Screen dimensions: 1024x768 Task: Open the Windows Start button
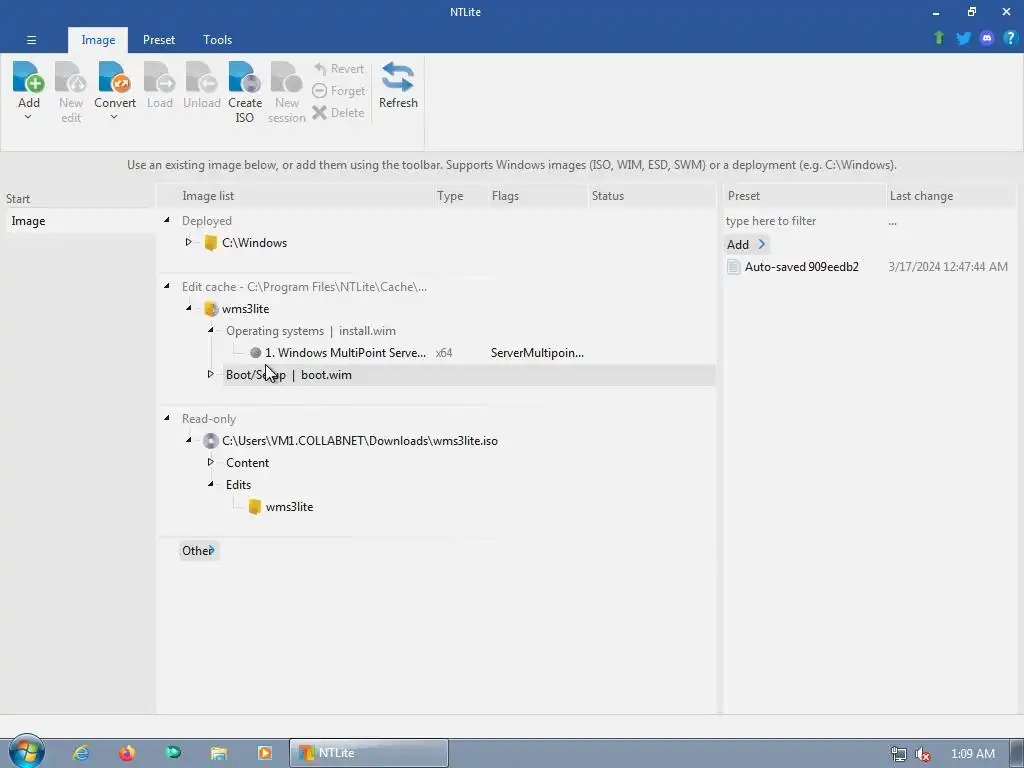click(26, 752)
